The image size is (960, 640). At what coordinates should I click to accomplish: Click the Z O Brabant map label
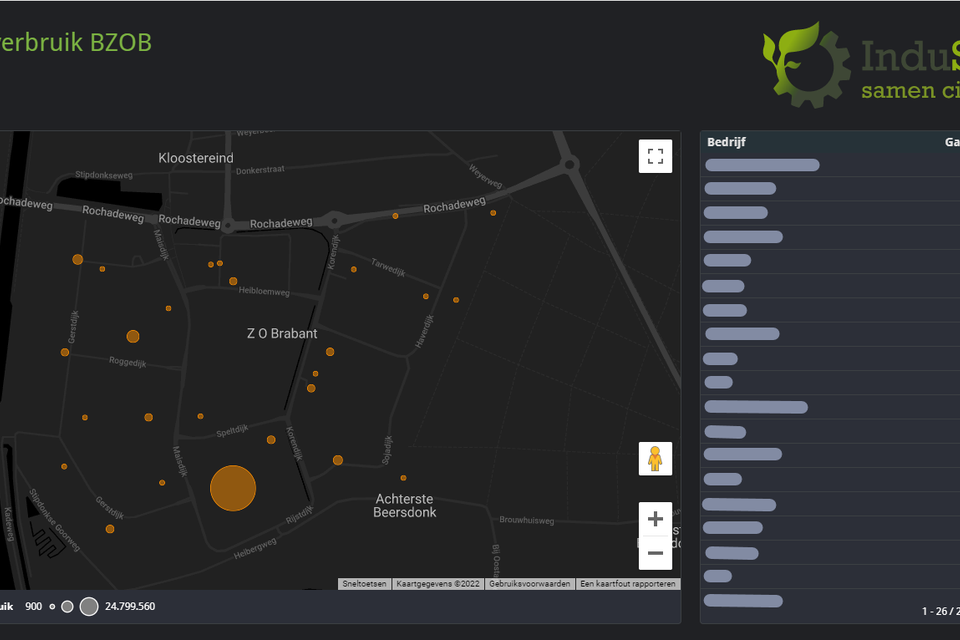tap(282, 334)
